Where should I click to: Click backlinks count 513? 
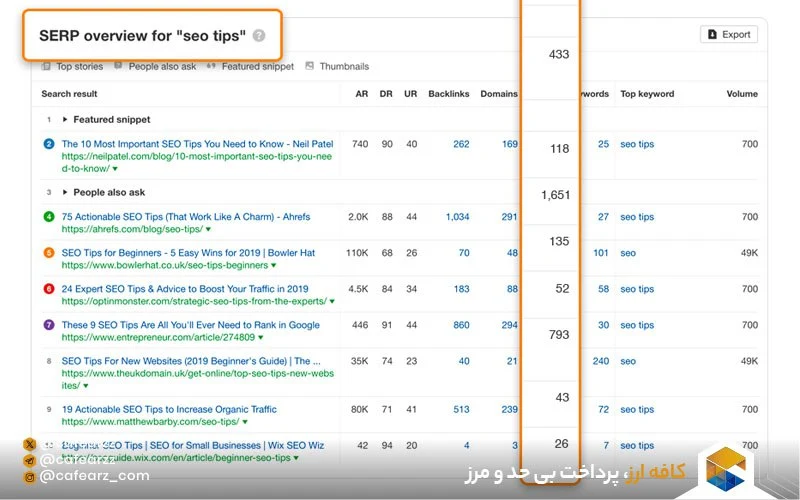[x=461, y=409]
